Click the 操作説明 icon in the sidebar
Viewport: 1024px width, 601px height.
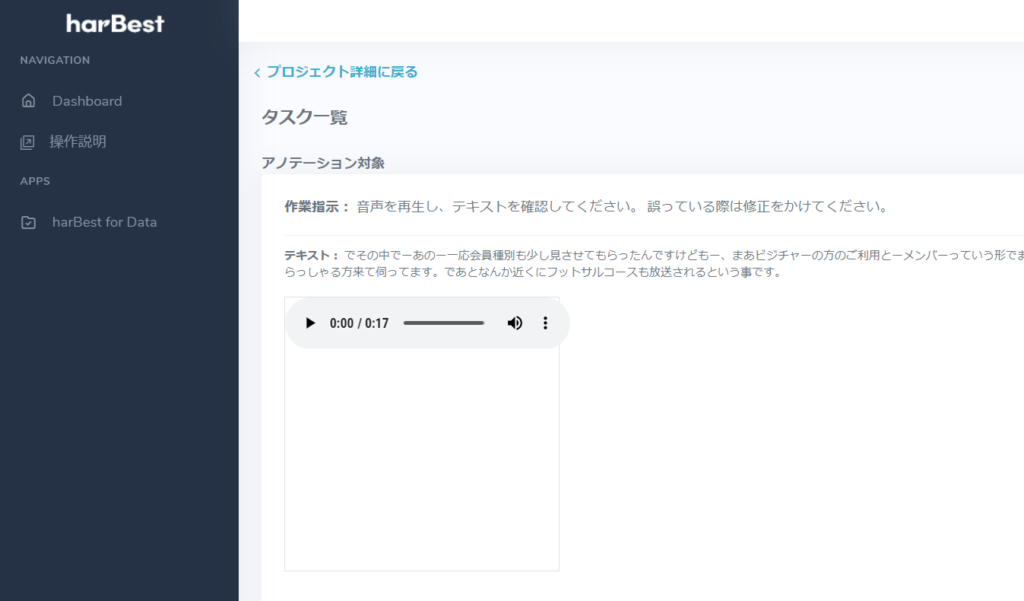pos(28,142)
